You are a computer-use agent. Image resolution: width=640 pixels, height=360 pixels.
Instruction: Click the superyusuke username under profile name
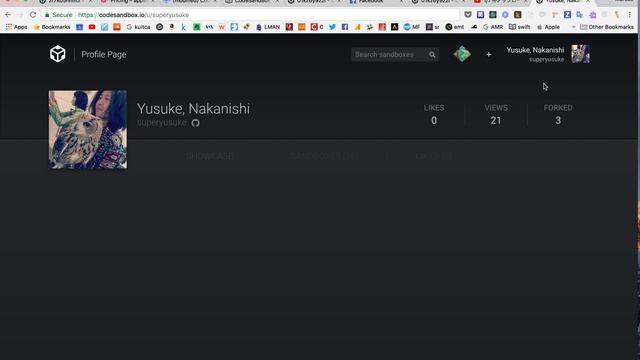[x=162, y=122]
